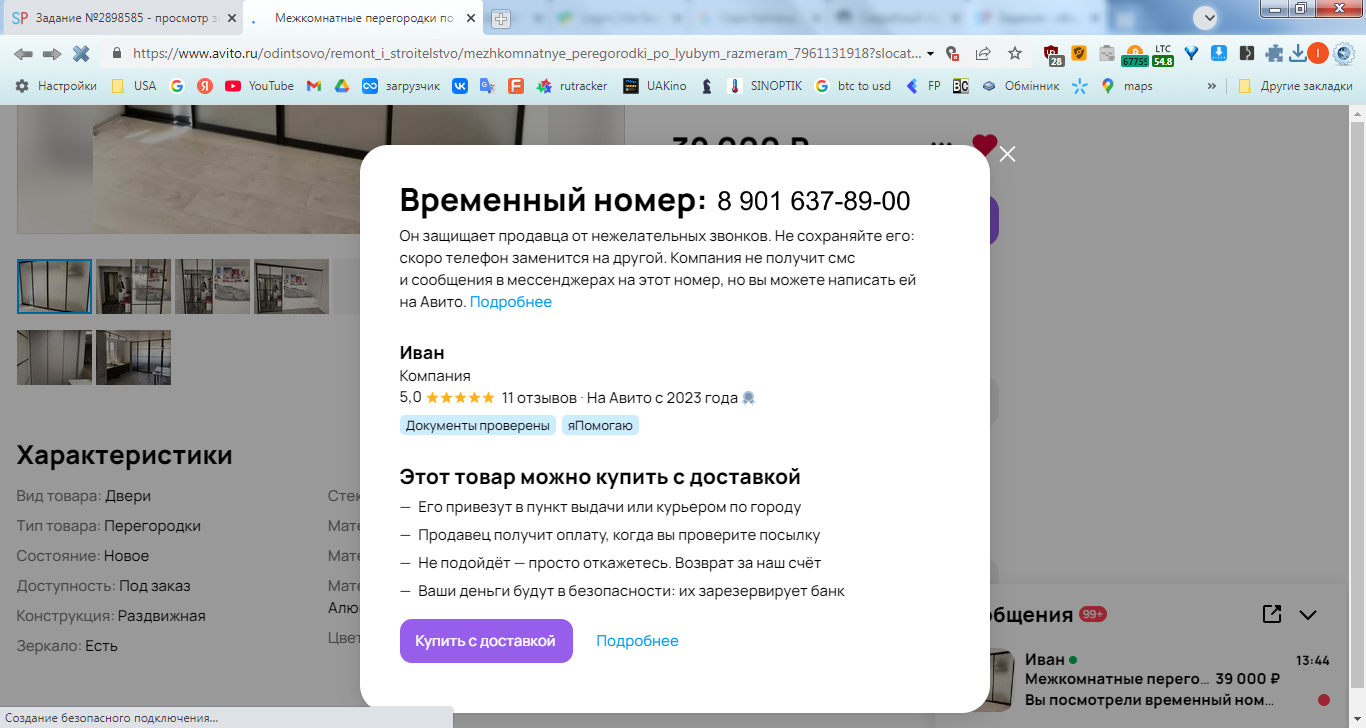Select the fourth photo thumbnail
The image size is (1366, 728).
pos(291,286)
